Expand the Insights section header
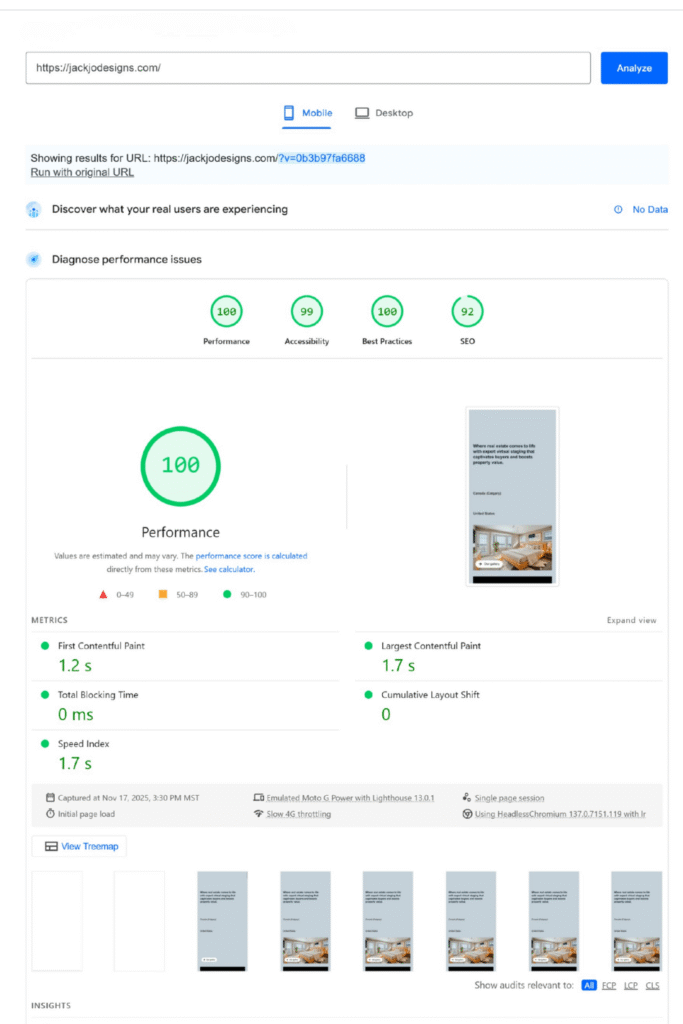Screen dimensions: 683x1024 point(50,1006)
